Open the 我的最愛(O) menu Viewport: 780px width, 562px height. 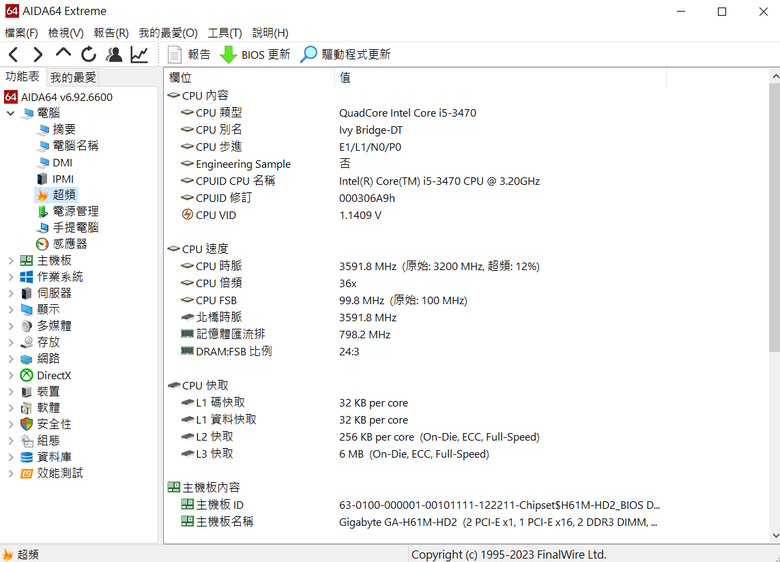tap(168, 33)
